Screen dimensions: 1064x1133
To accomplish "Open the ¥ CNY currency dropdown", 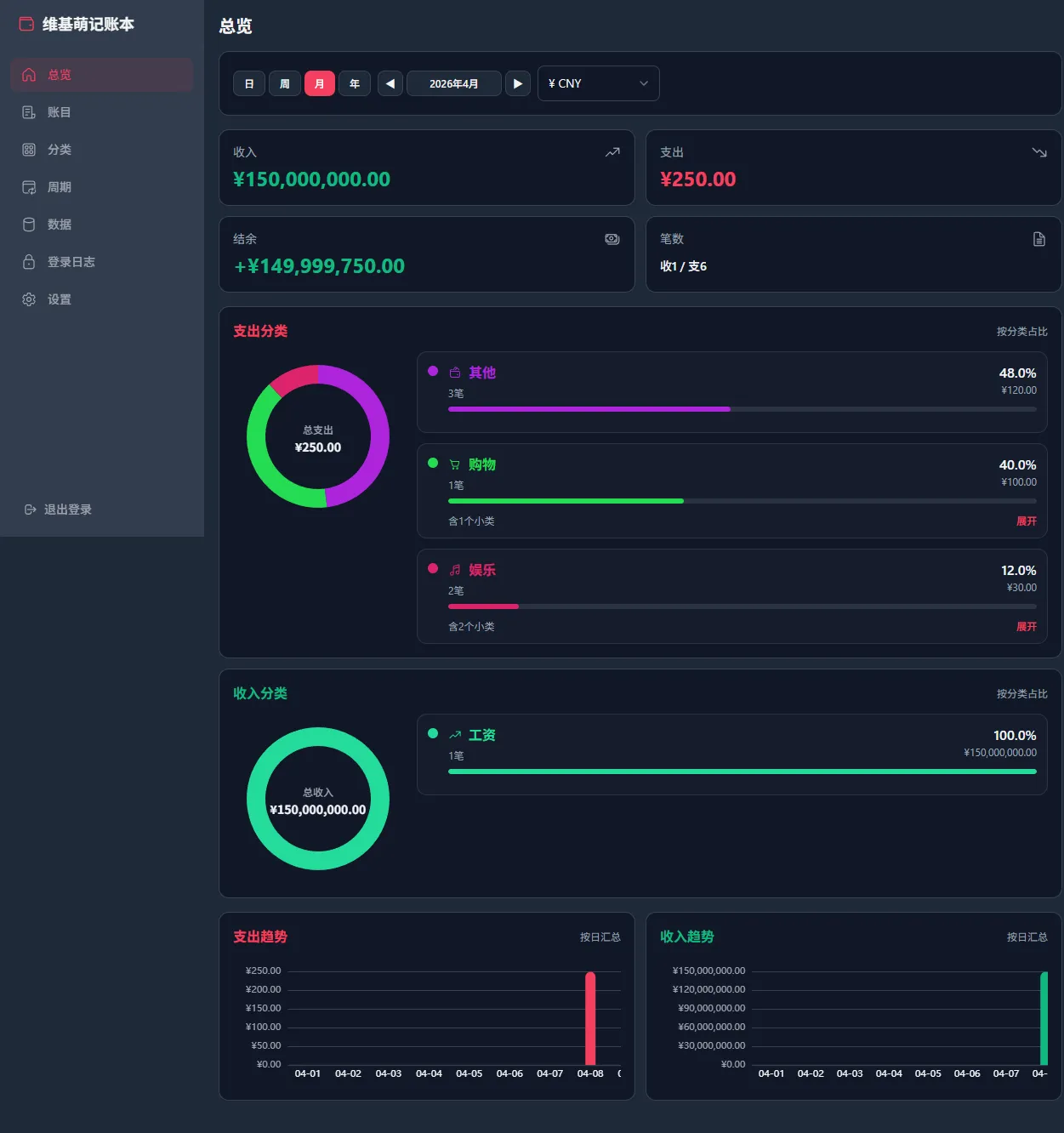I will (x=598, y=83).
